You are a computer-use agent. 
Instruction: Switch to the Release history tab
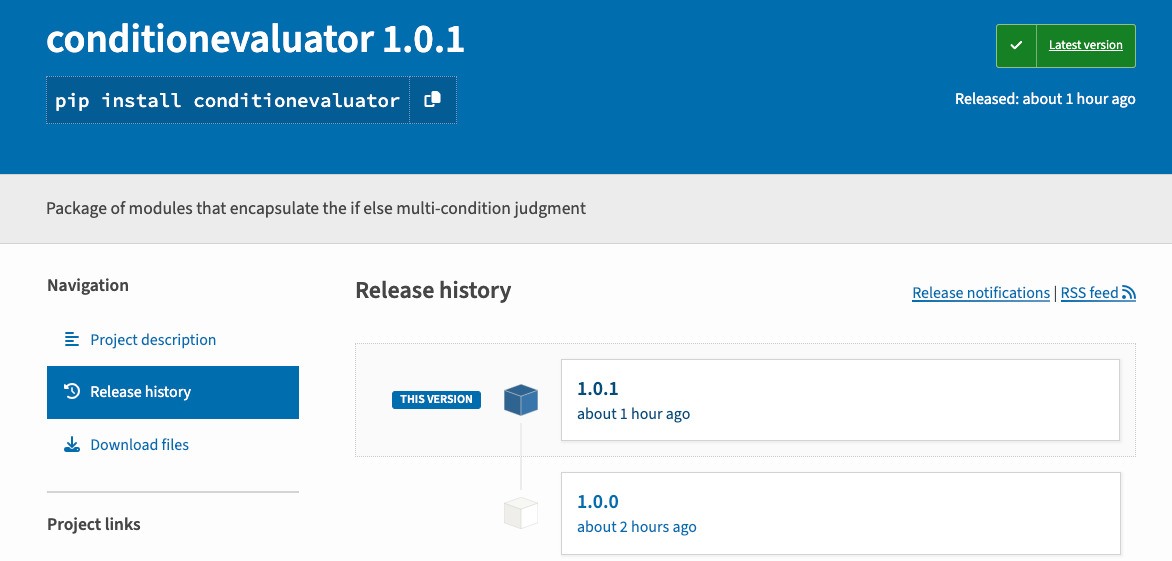point(140,392)
